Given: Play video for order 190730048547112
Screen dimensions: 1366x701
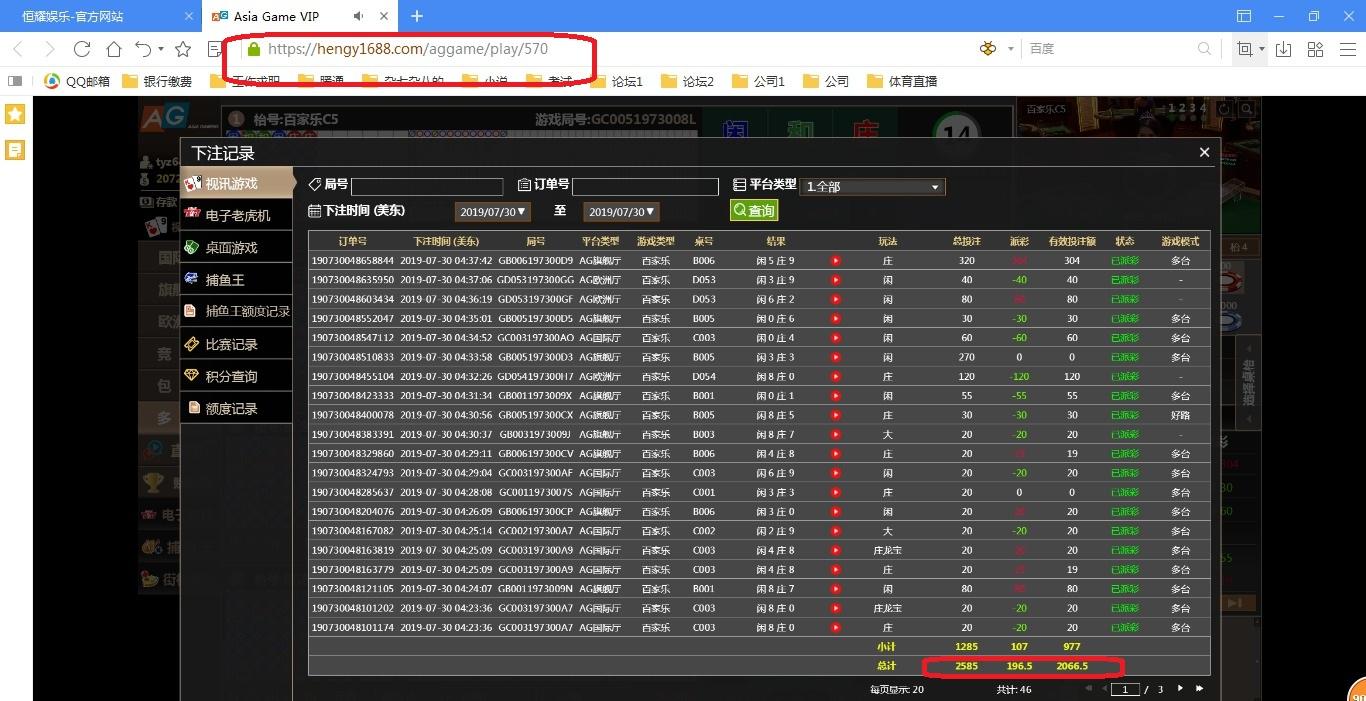Looking at the screenshot, I should pos(836,338).
